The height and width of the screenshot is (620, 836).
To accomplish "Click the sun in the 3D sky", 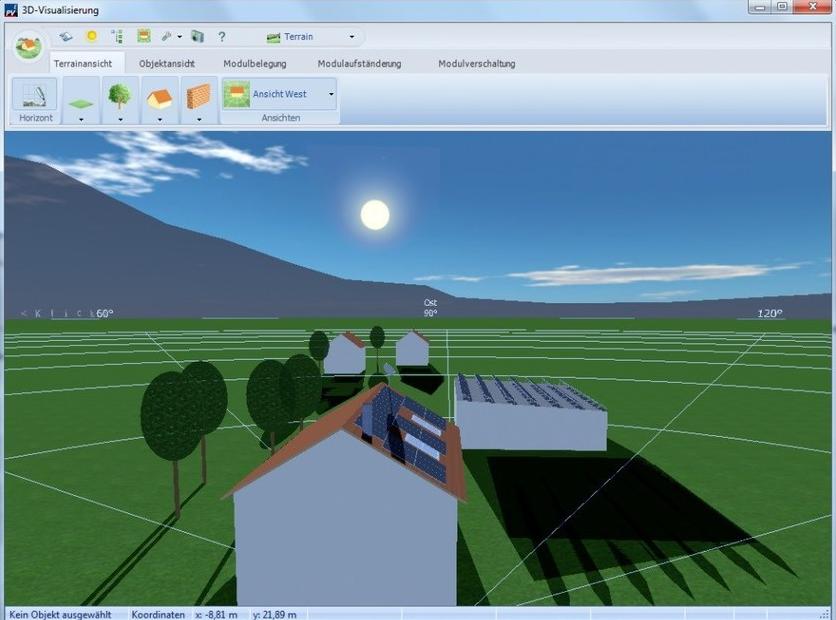I will (x=375, y=214).
